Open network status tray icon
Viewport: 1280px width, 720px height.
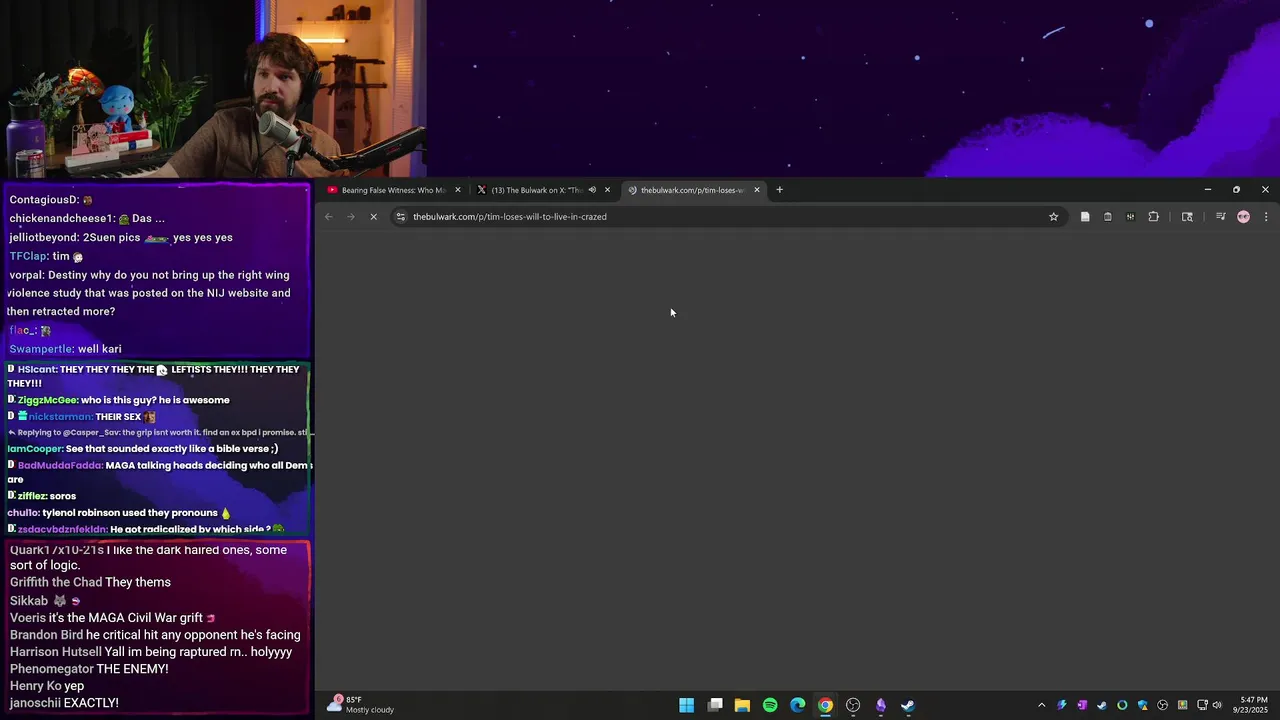tap(1202, 705)
